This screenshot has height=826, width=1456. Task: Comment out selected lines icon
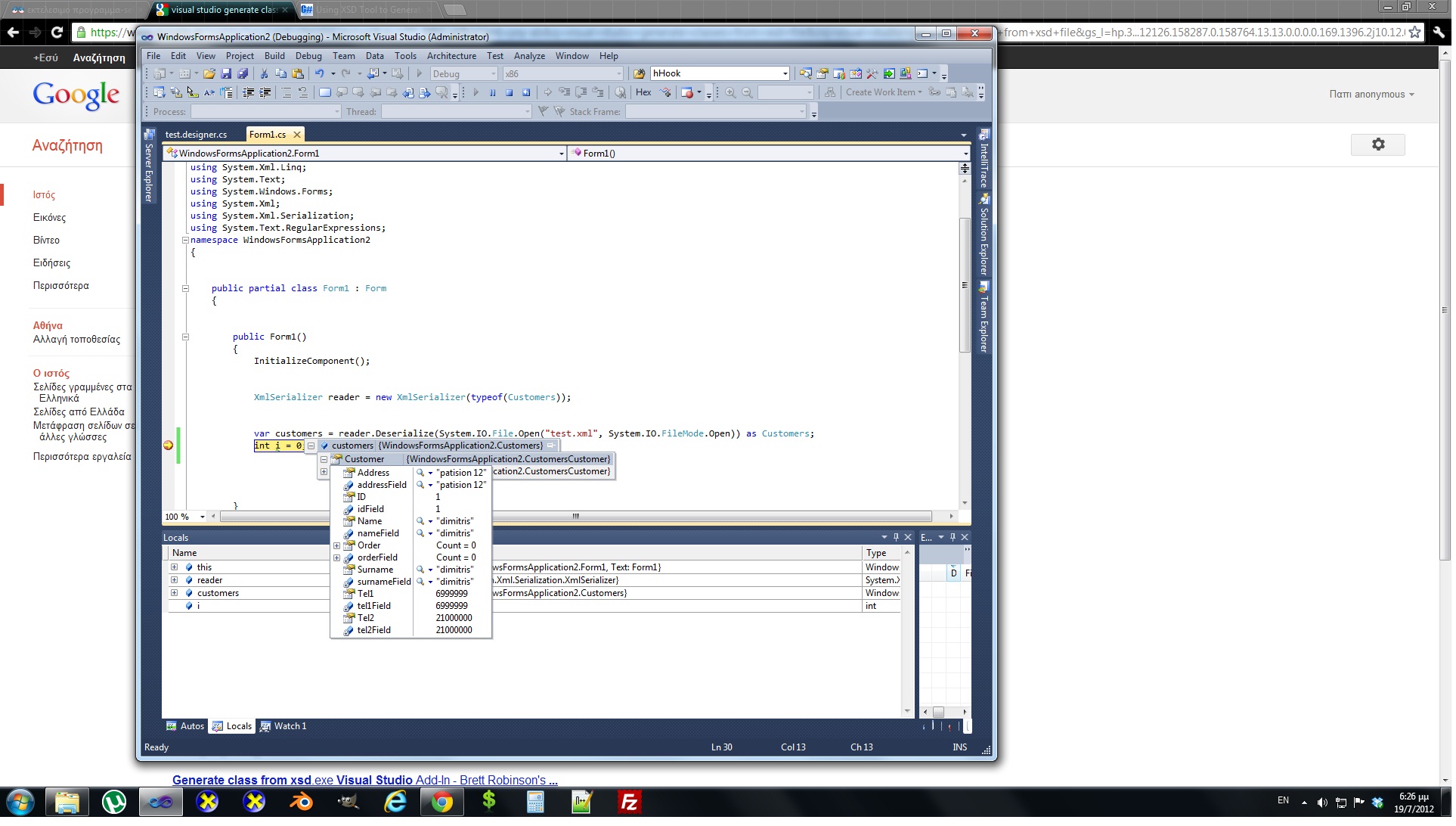[x=287, y=92]
